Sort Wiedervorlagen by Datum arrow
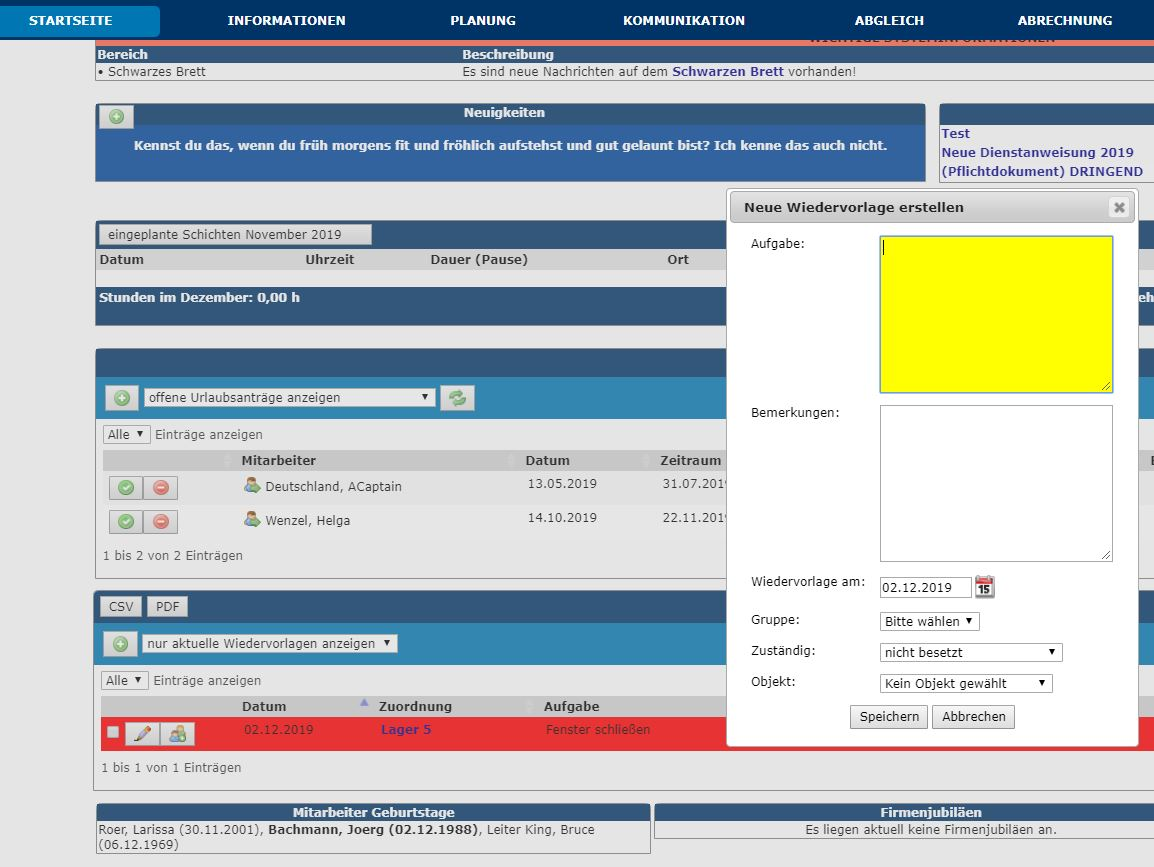The height and width of the screenshot is (867, 1154). pyautogui.click(x=364, y=704)
